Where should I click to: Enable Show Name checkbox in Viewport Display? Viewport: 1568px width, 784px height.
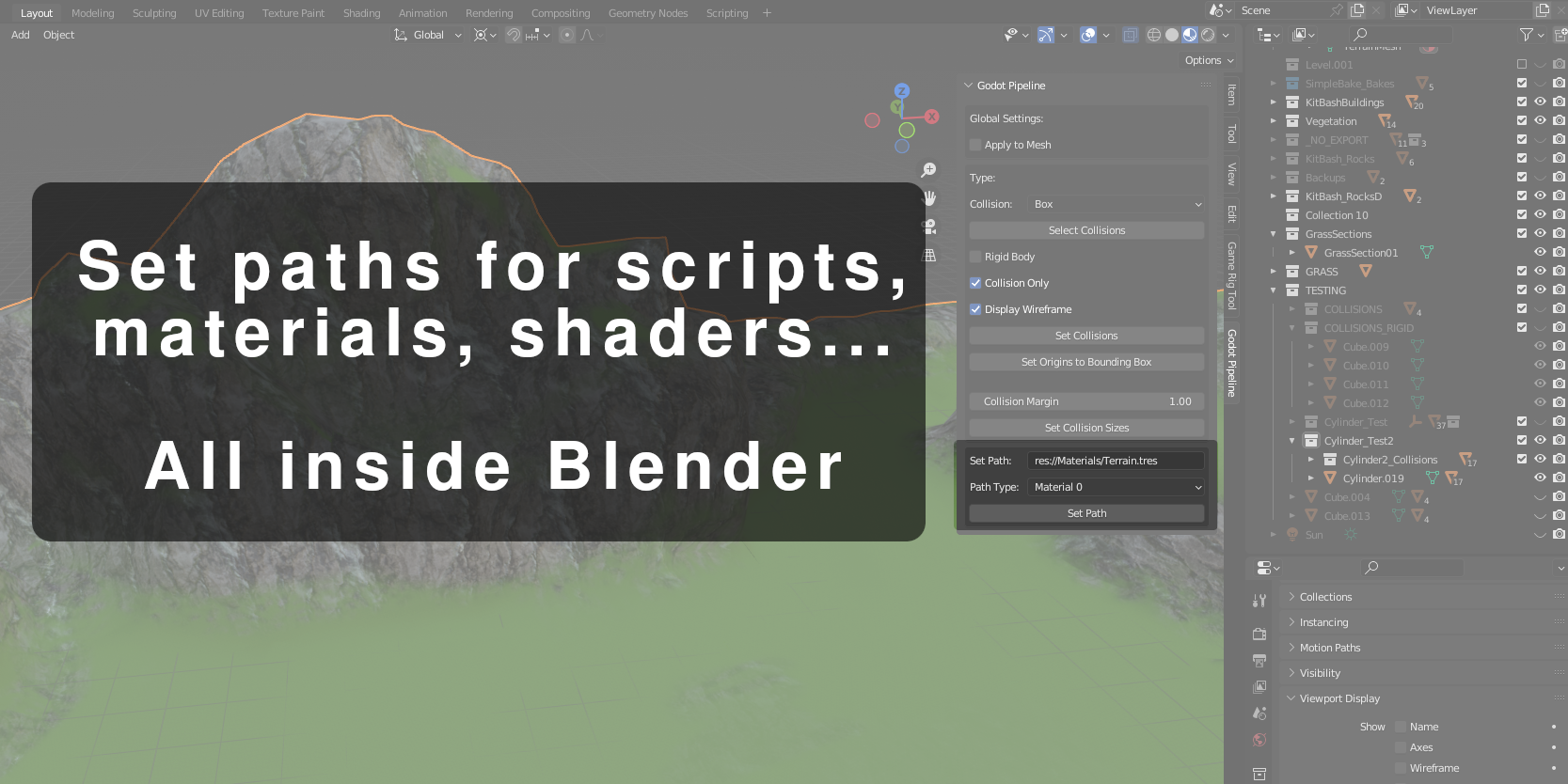(x=1401, y=727)
